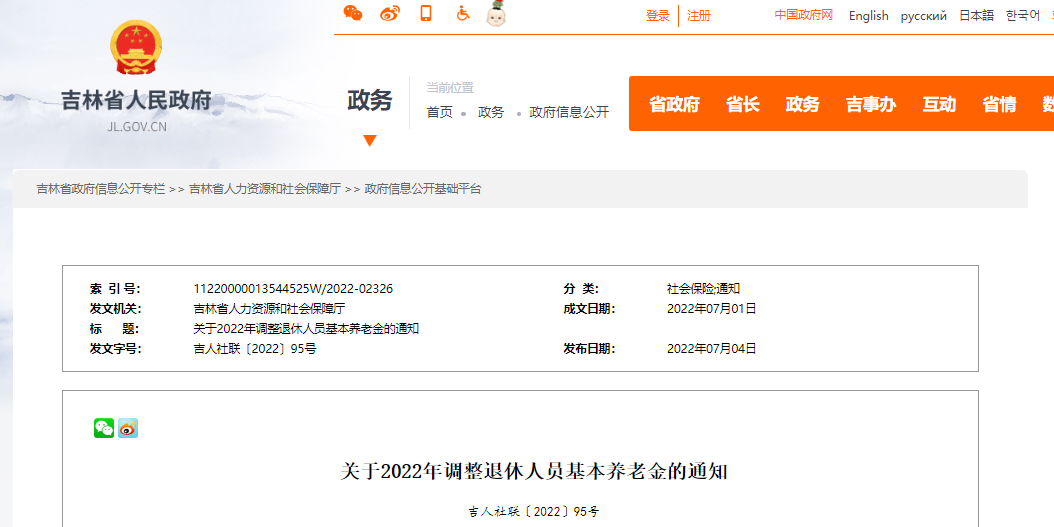This screenshot has height=527, width=1054.
Task: Open the 省政府 navigation menu
Action: point(674,104)
